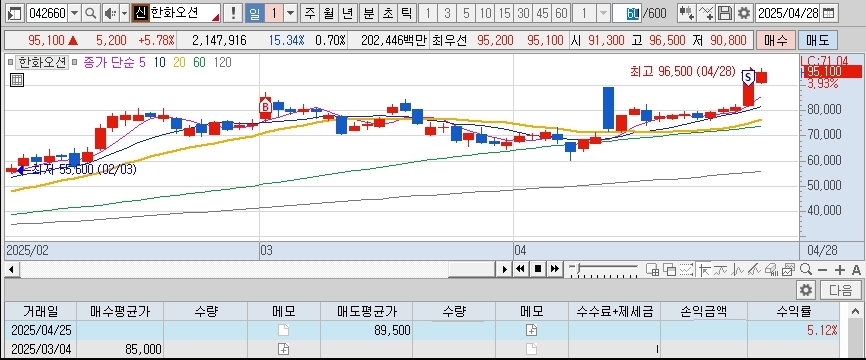Select the 일 daily period toggle
The image size is (866, 360).
tap(254, 13)
